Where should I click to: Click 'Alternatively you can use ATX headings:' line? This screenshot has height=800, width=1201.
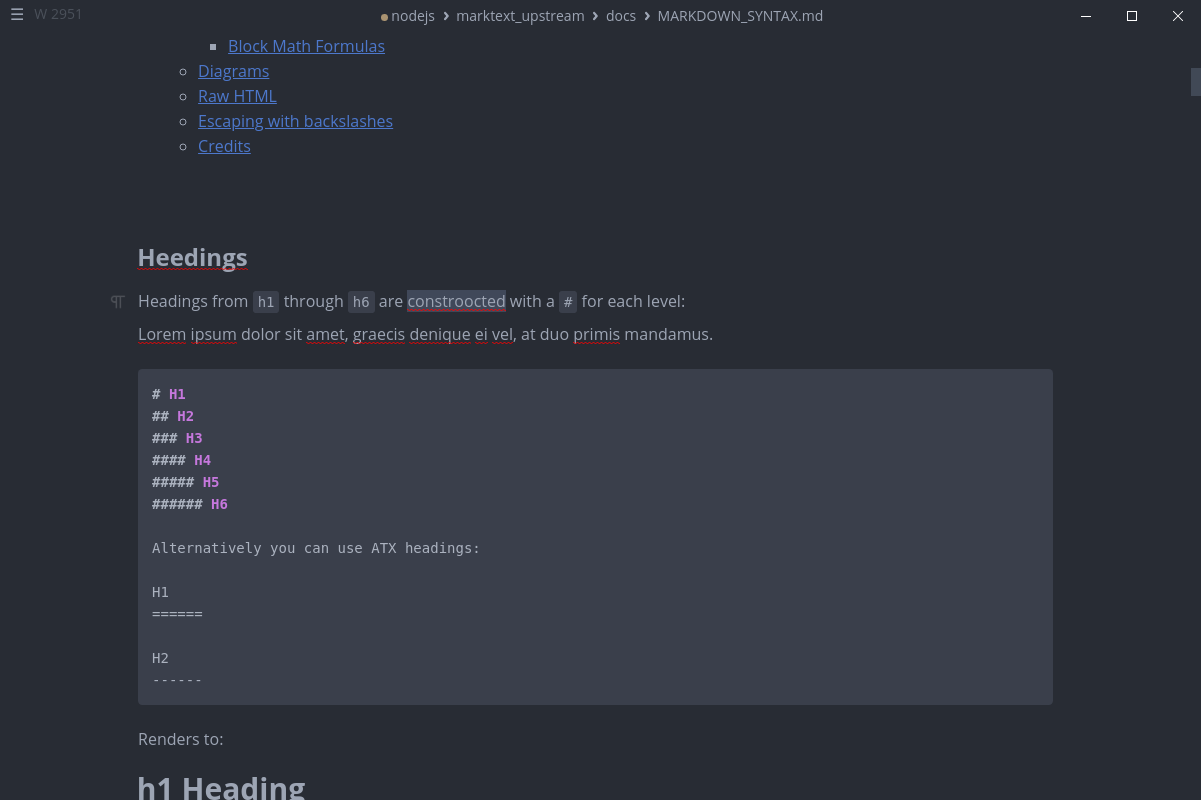point(316,548)
